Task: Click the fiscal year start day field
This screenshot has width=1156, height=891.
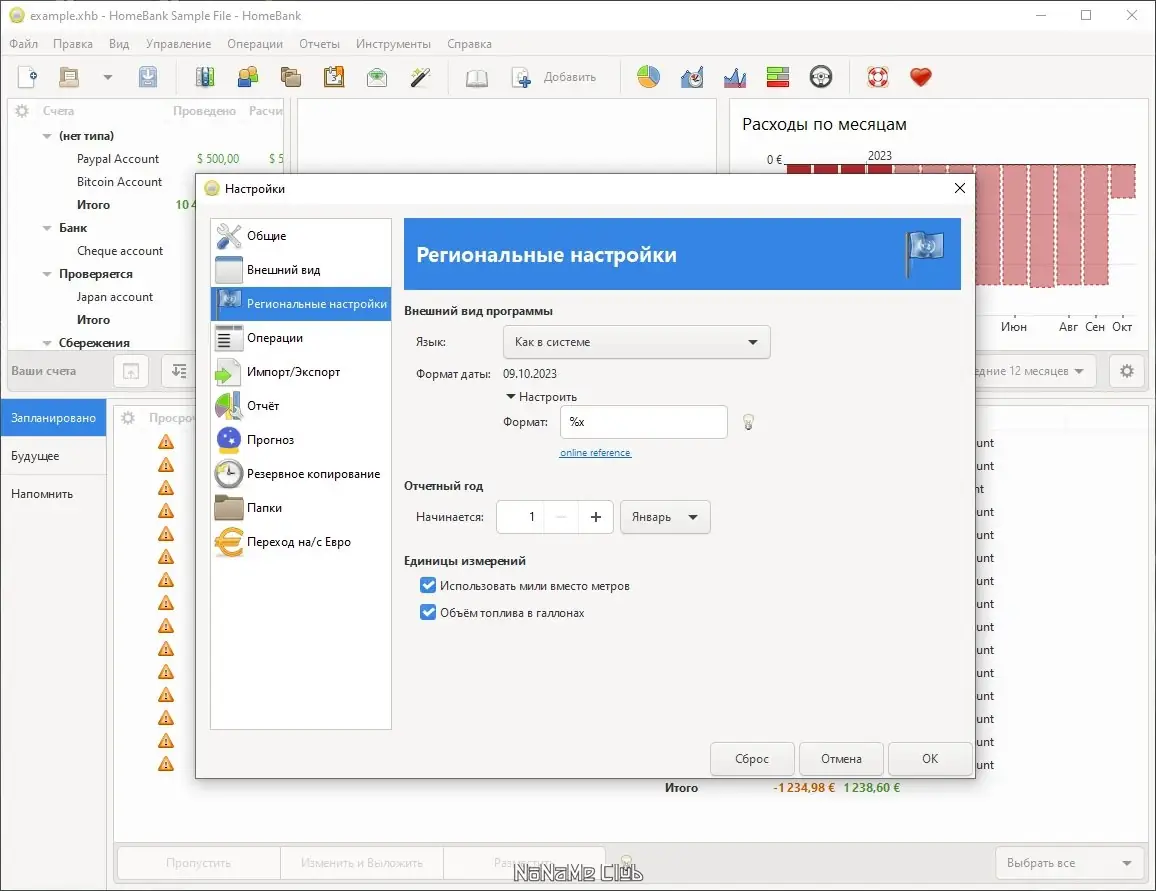Action: pyautogui.click(x=520, y=517)
